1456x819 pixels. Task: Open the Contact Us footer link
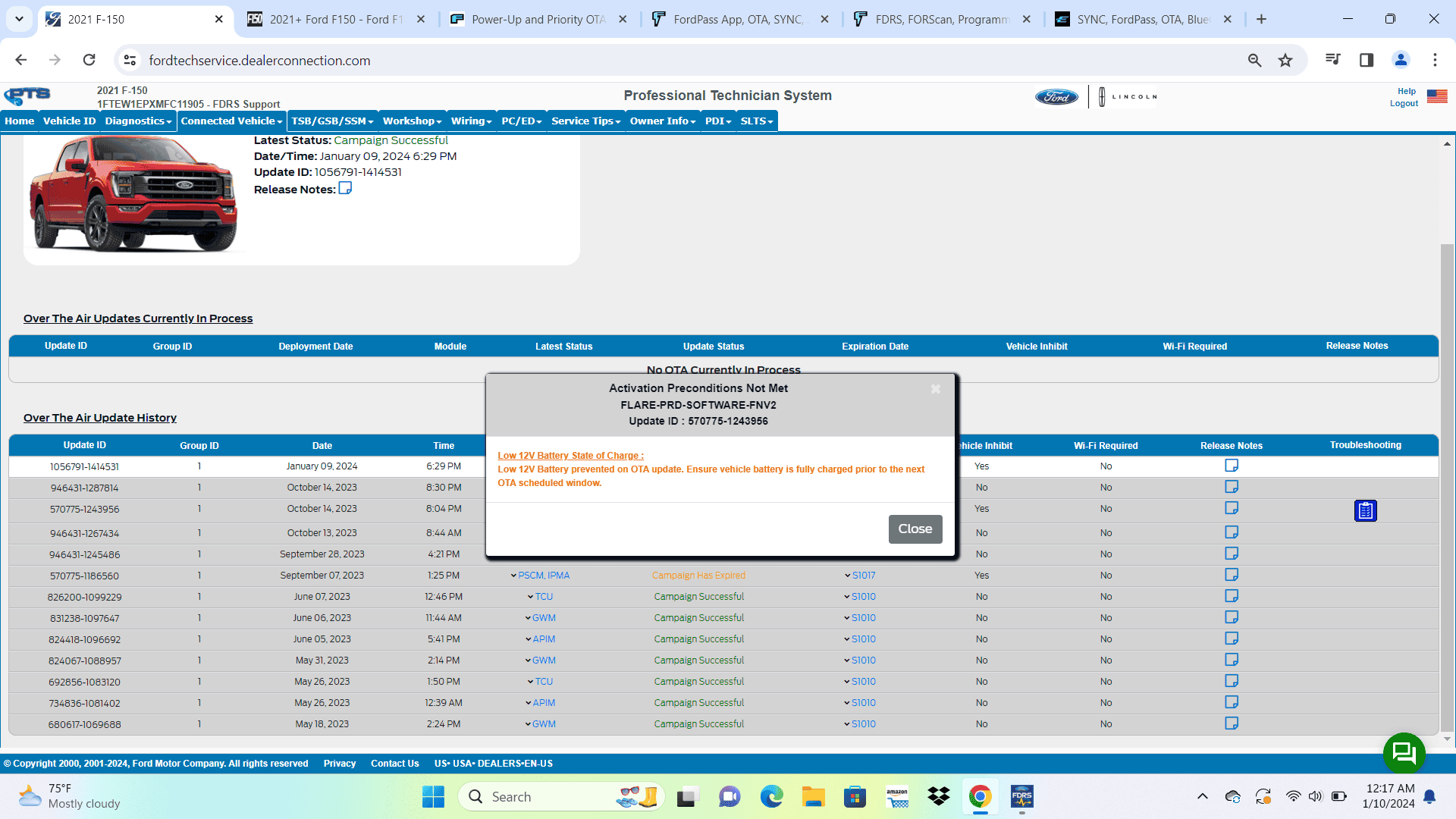[394, 764]
